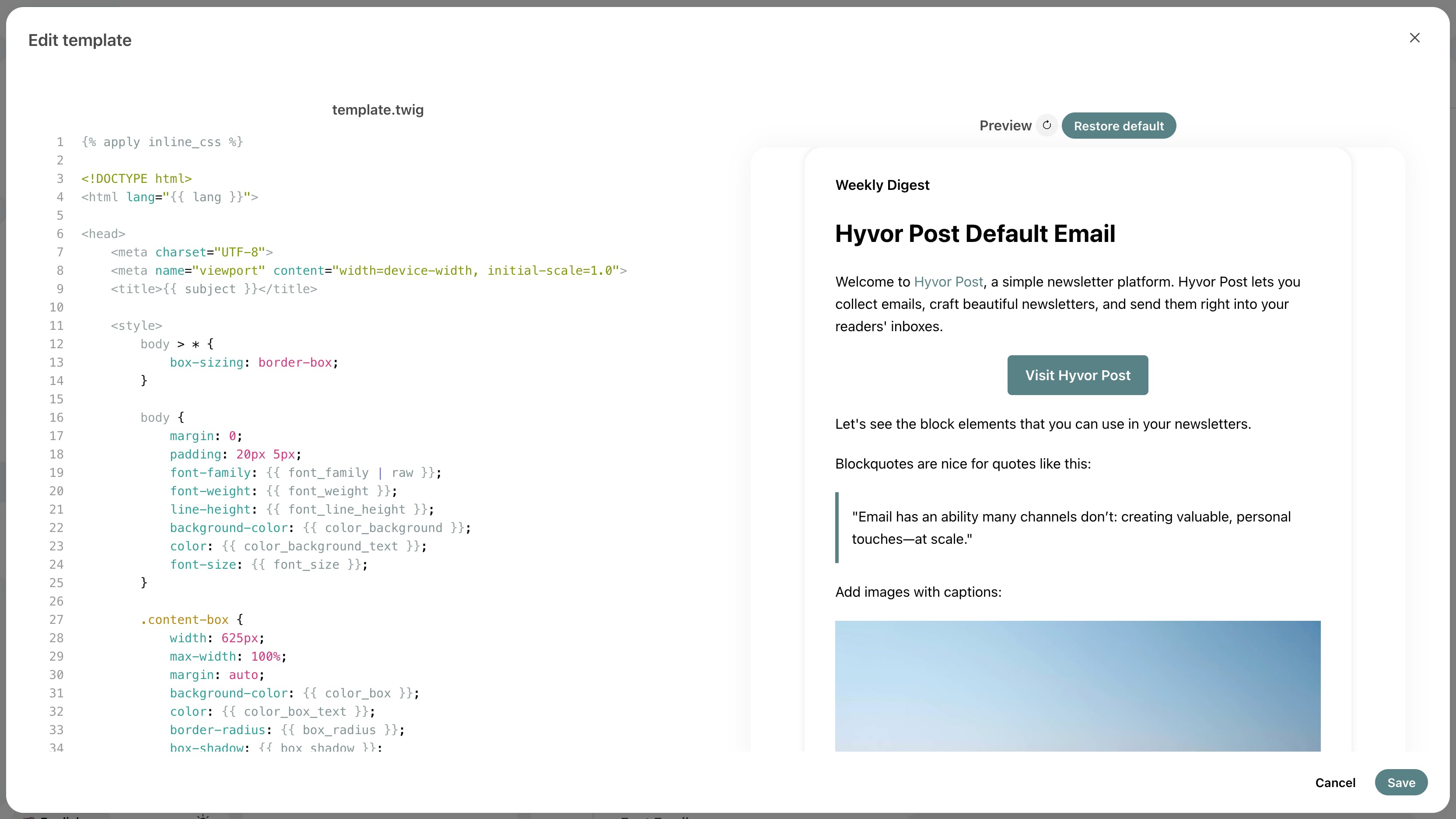1456x819 pixels.
Task: Click the Visit Hyvor Post button
Action: (1077, 375)
